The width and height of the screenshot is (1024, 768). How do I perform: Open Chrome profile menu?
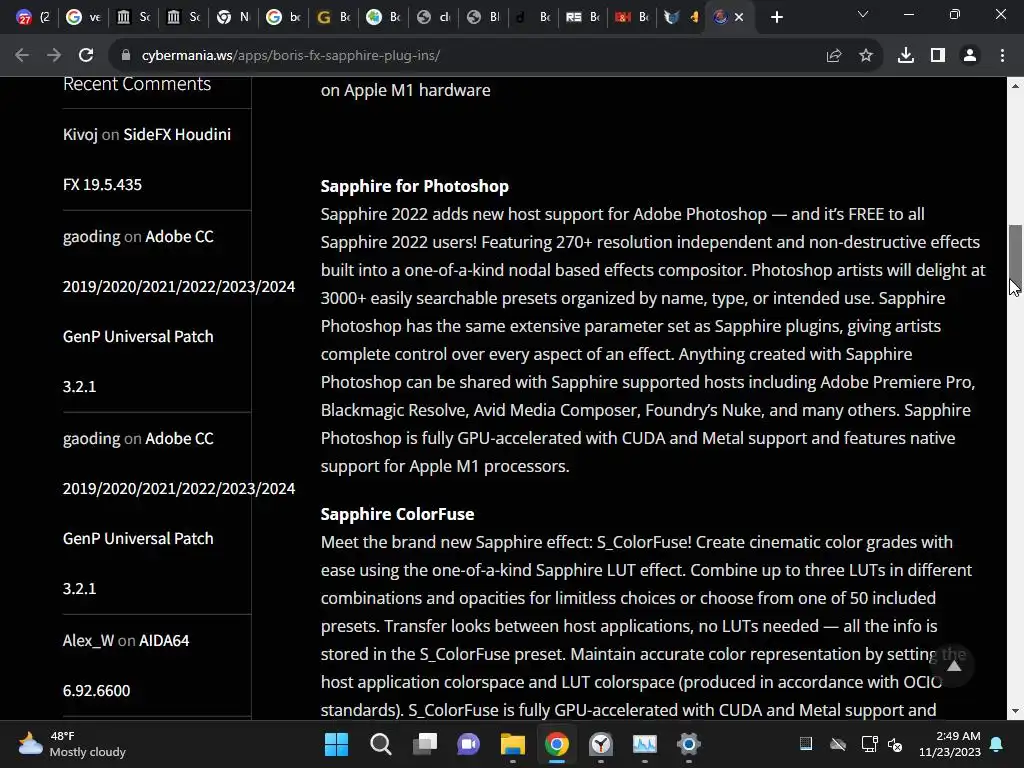coord(970,56)
